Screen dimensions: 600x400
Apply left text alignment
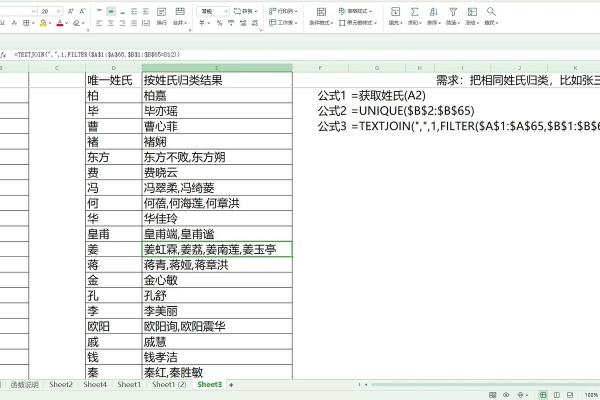coord(99,23)
